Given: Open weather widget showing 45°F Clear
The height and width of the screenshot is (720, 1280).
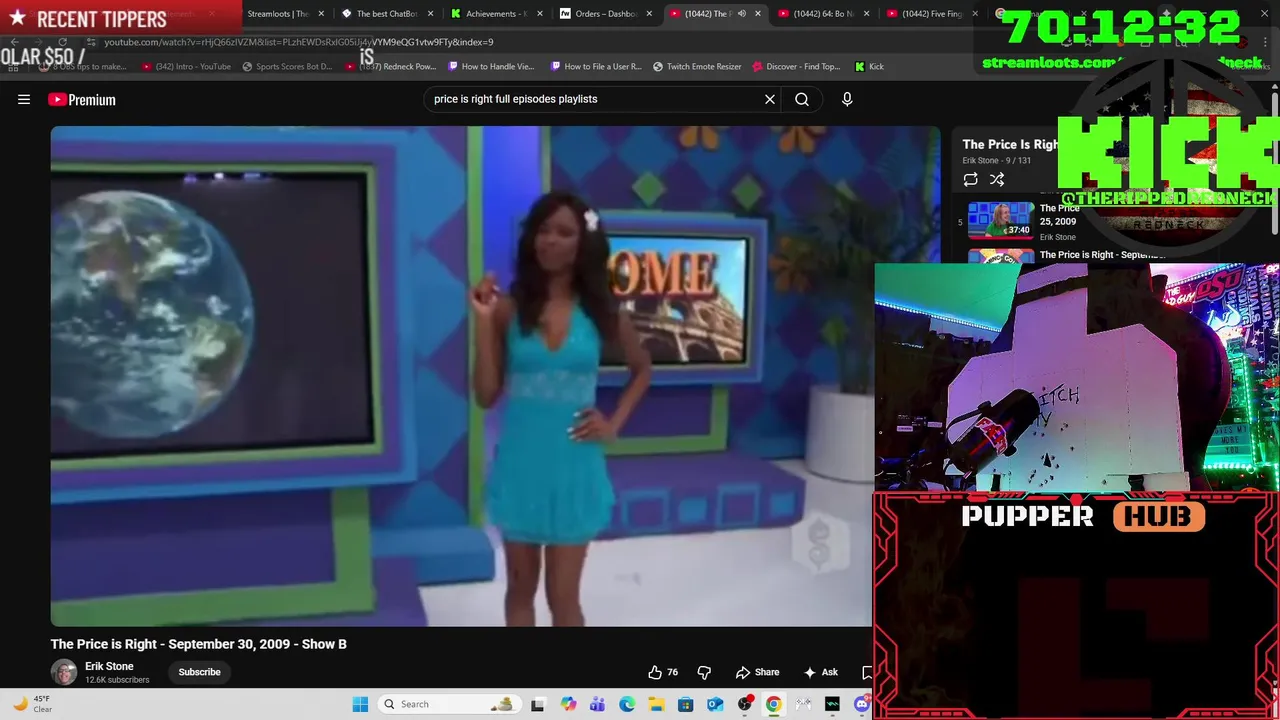Looking at the screenshot, I should click(32, 704).
